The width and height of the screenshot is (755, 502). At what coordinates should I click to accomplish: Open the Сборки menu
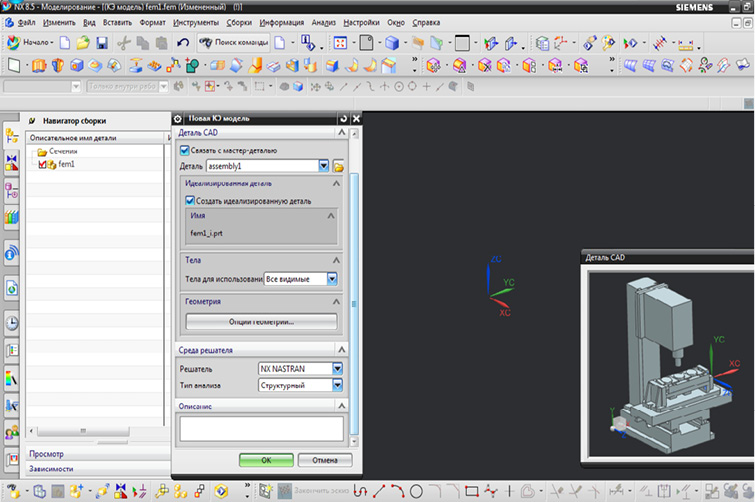pyautogui.click(x=239, y=23)
